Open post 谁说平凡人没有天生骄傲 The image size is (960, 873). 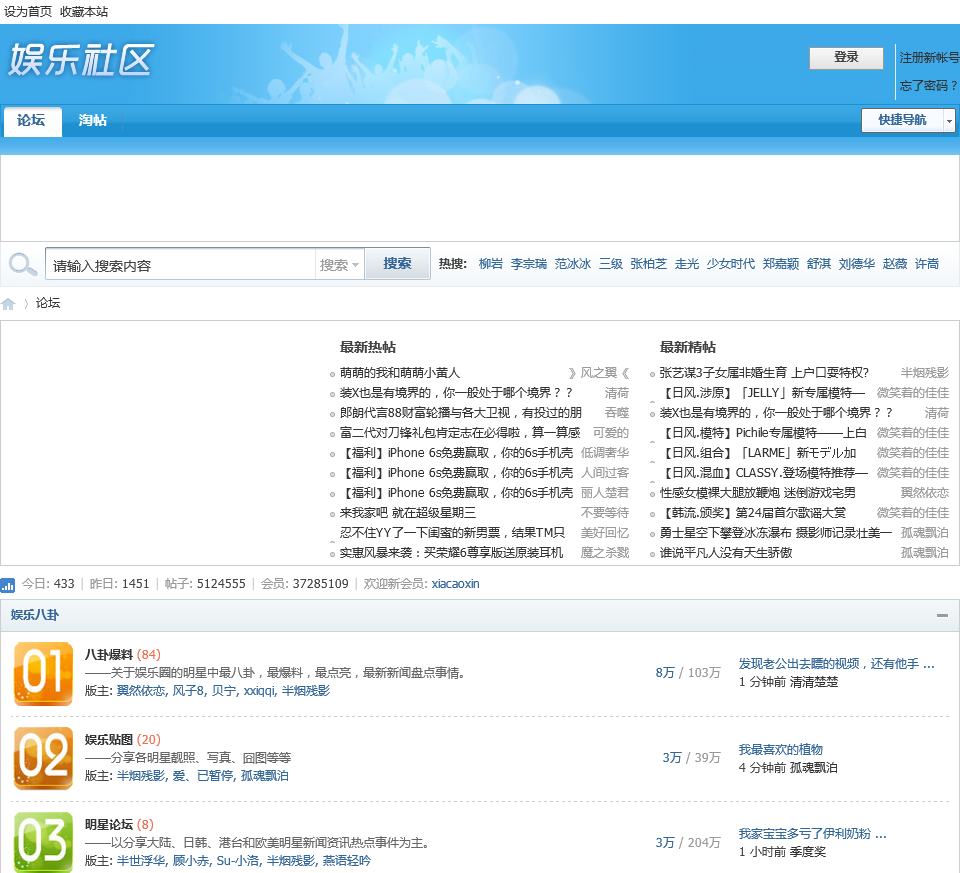726,553
